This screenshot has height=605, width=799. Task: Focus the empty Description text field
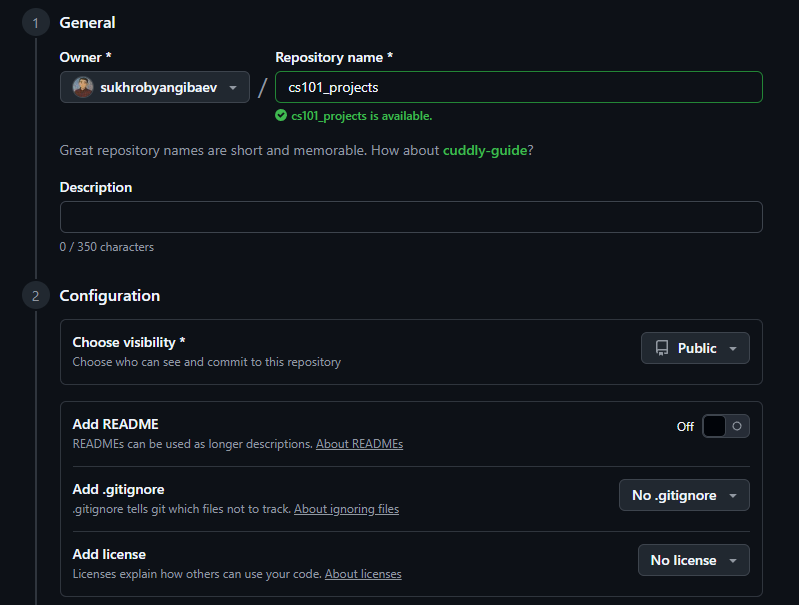coord(411,217)
